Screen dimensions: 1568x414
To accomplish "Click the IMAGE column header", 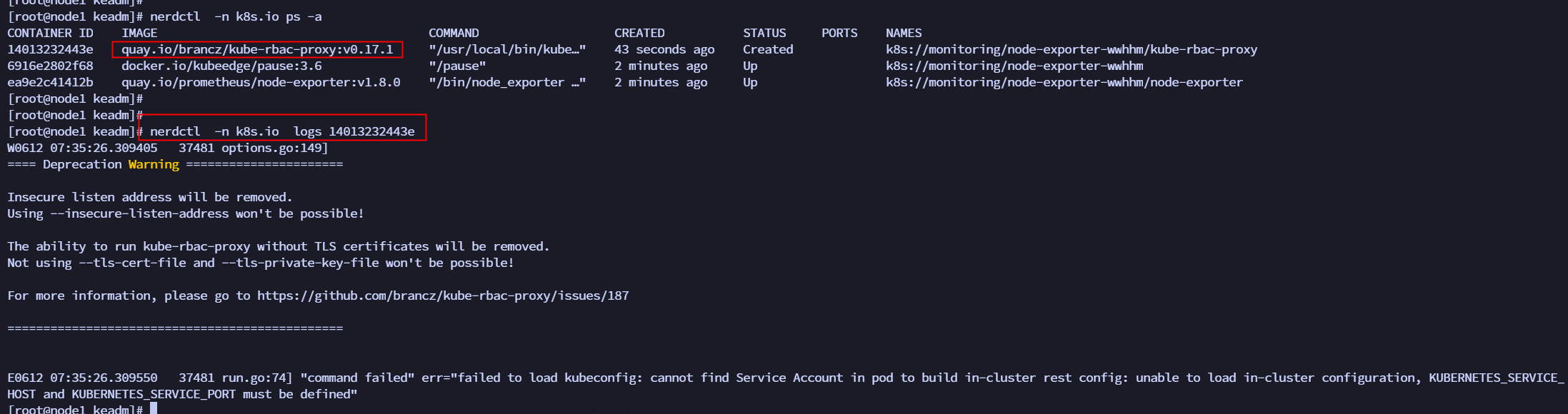I will (139, 33).
